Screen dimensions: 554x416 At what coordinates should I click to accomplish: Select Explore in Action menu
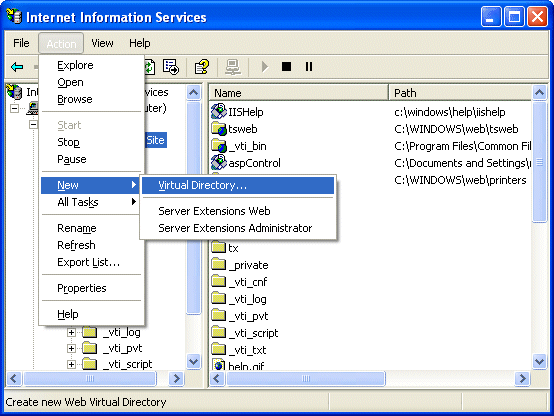tap(91, 65)
